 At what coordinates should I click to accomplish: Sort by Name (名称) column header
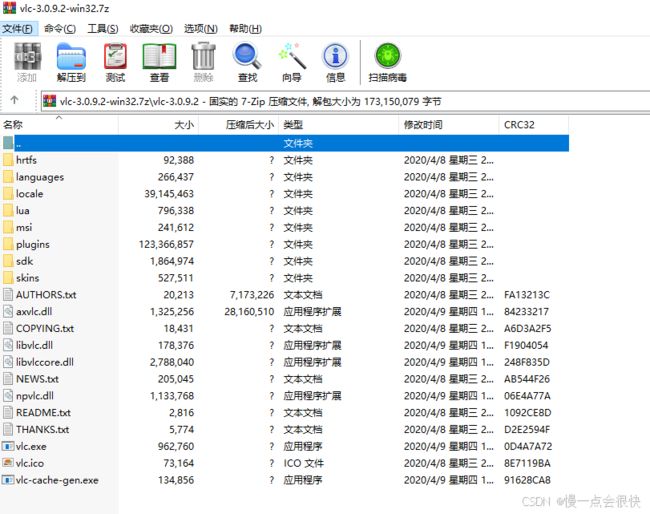(59, 125)
